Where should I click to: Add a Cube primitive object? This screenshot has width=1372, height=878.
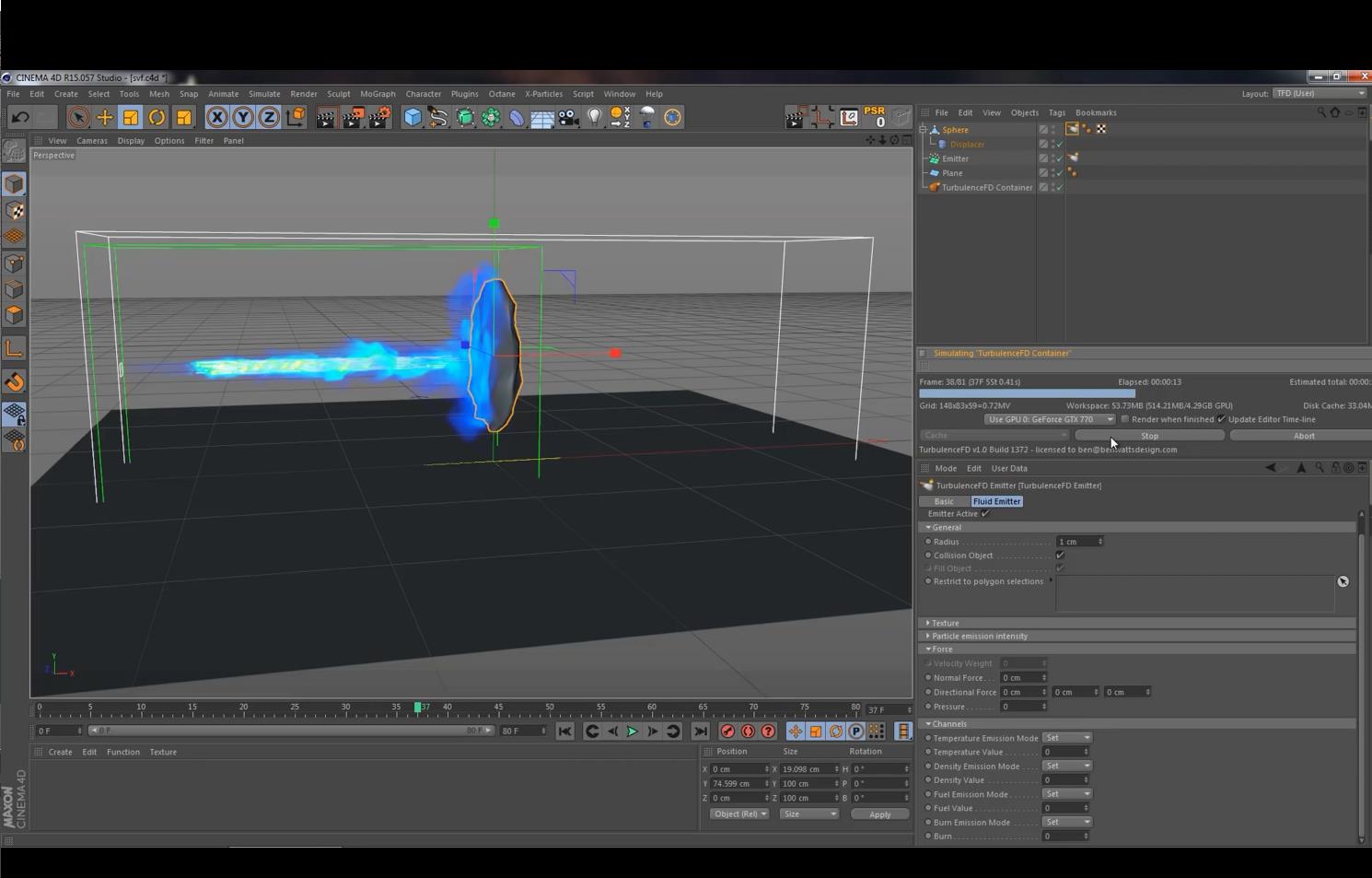413,117
